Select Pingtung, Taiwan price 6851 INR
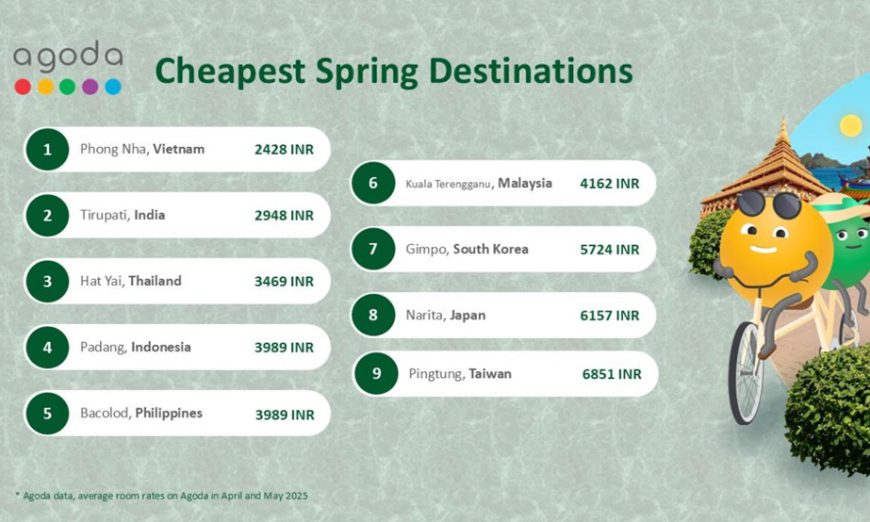 pos(611,374)
